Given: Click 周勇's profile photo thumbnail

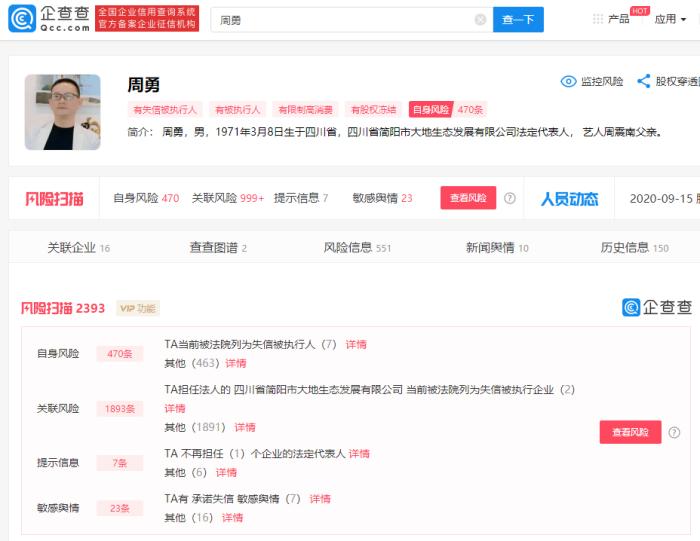Looking at the screenshot, I should pos(62,112).
